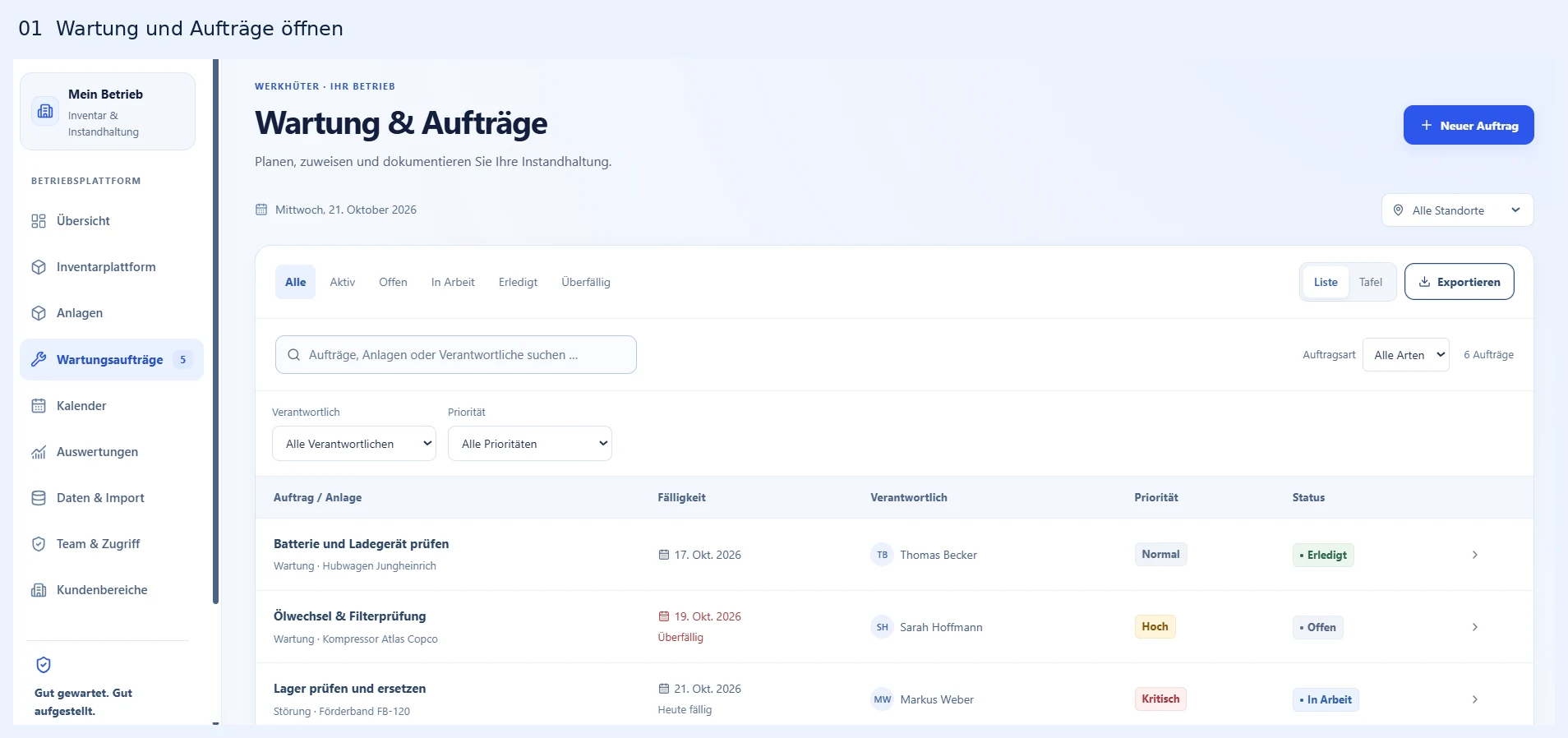Select the Überfällig filter tab

coord(586,282)
